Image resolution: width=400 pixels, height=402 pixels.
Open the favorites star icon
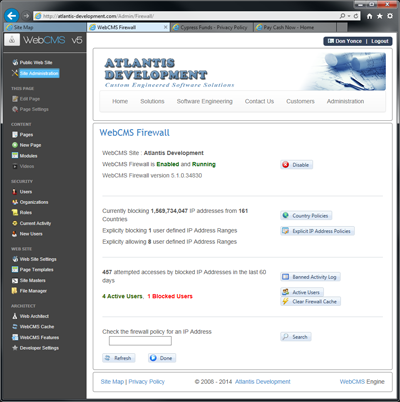pos(380,16)
